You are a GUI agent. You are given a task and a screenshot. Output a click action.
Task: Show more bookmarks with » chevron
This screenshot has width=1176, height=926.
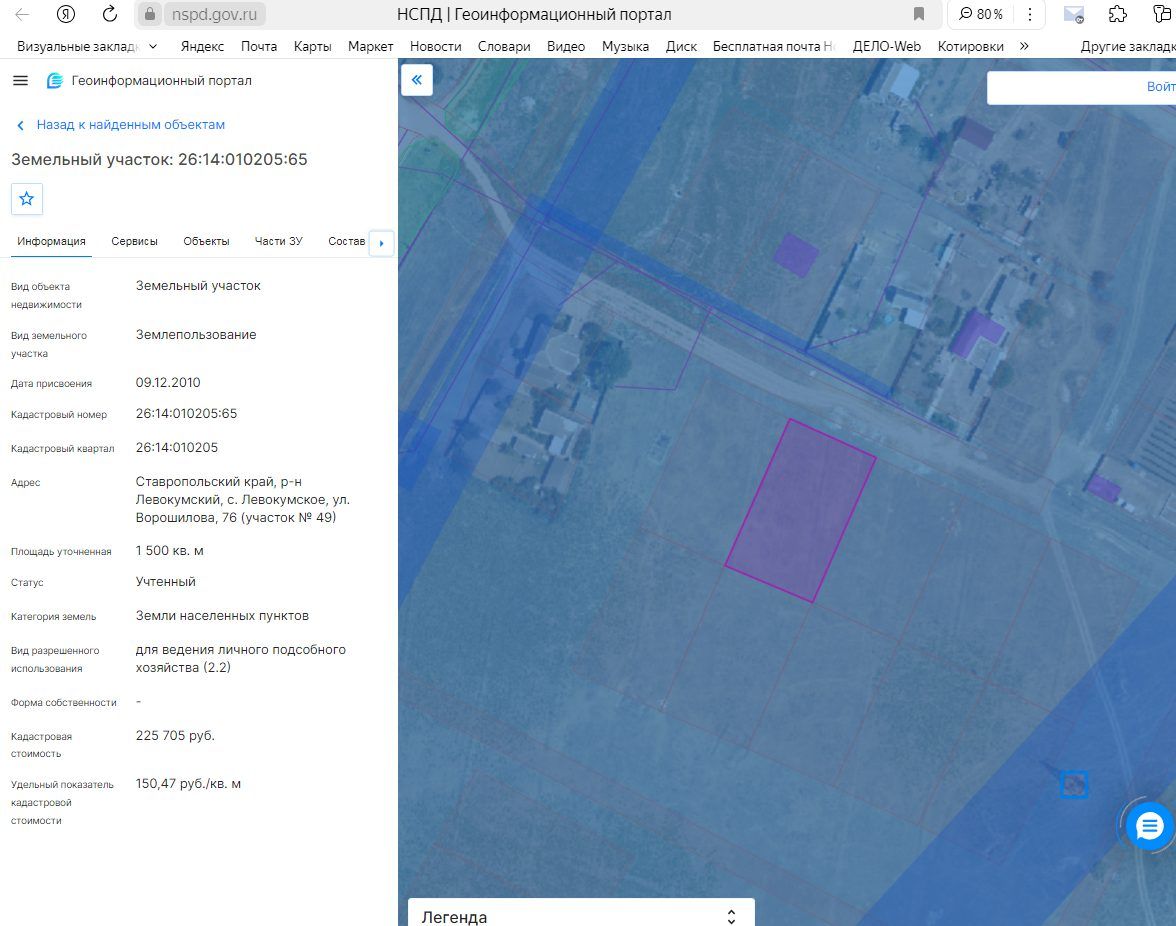pyautogui.click(x=1024, y=46)
